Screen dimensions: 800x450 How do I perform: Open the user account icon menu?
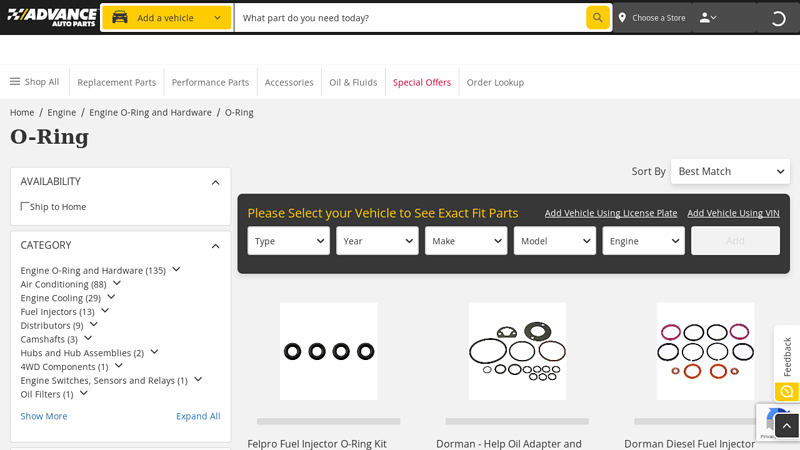(707, 17)
